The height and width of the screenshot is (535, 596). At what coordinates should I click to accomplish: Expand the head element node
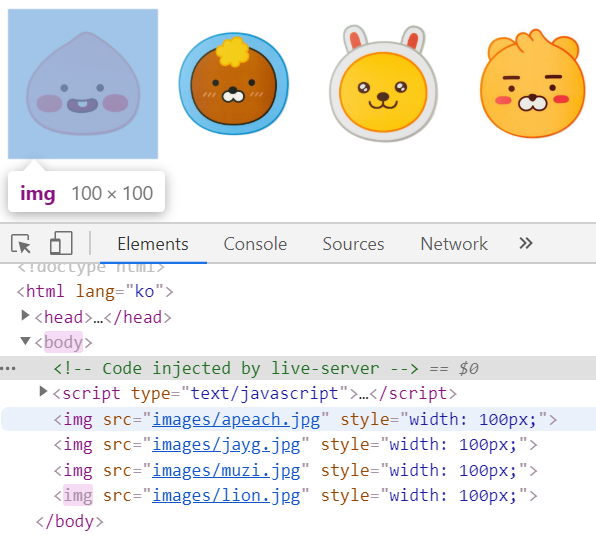[25, 315]
